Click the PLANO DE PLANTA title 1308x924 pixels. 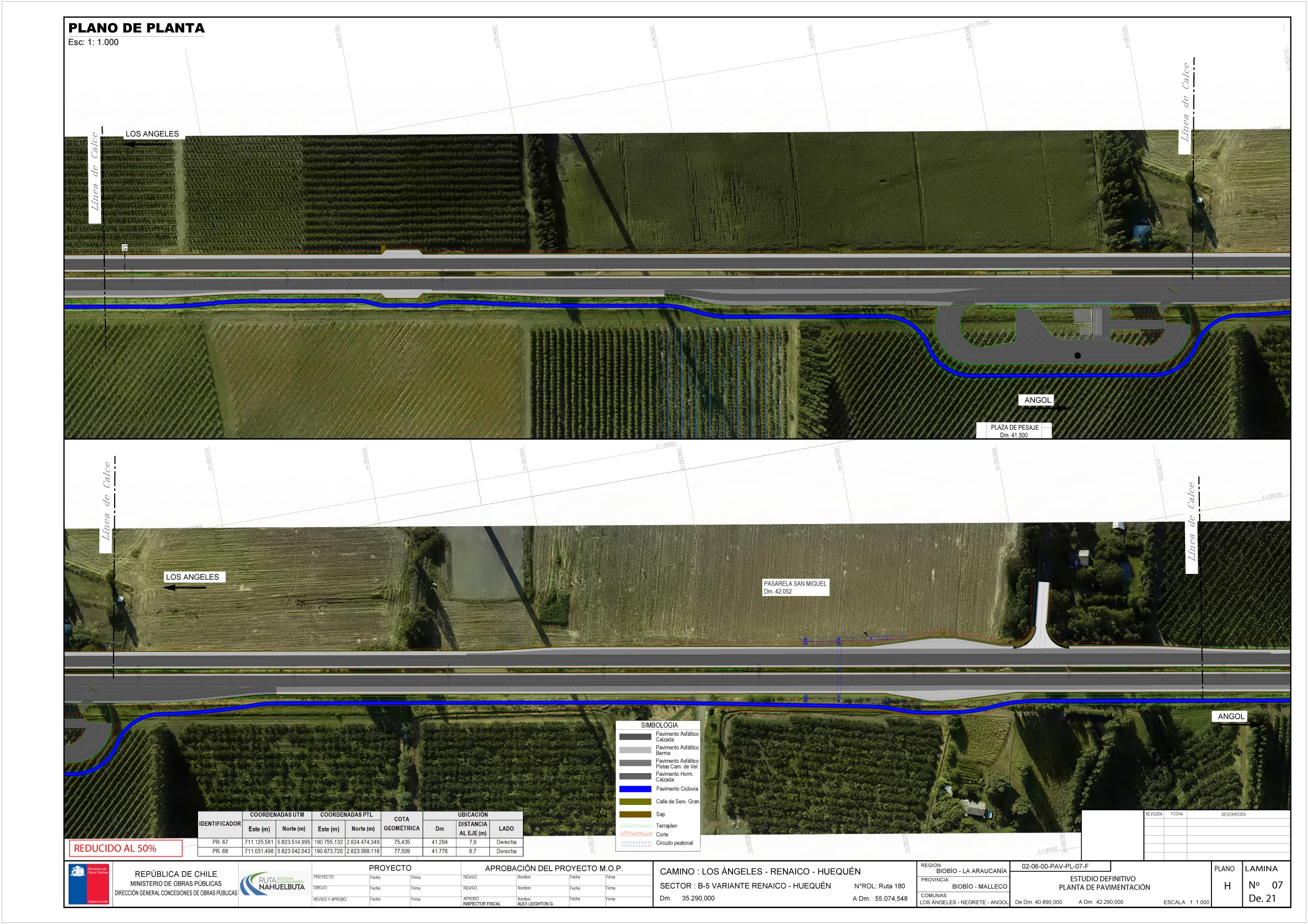tap(136, 28)
